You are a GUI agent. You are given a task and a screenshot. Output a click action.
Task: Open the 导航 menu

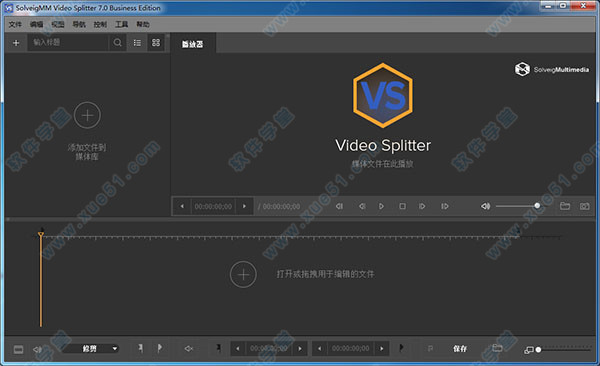tap(79, 25)
